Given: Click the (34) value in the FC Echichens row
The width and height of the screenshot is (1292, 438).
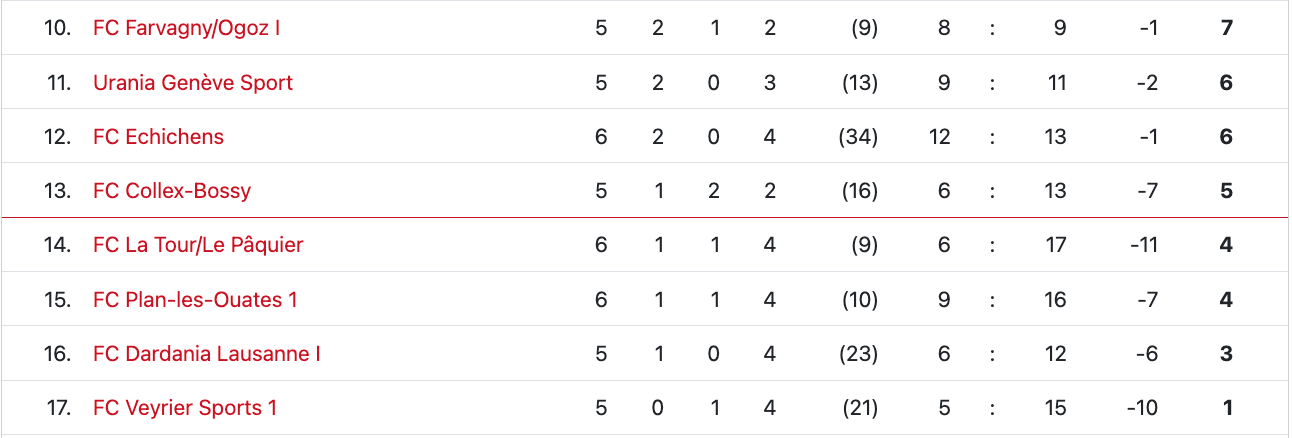Looking at the screenshot, I should point(857,137).
